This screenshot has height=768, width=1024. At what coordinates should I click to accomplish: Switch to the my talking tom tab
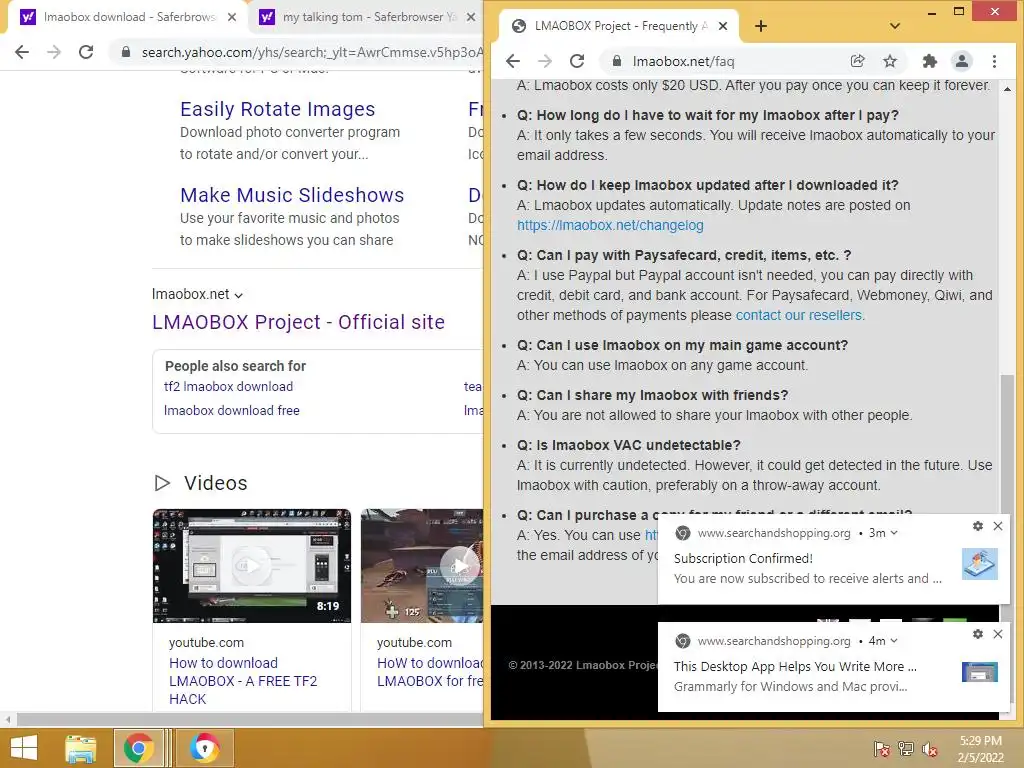tap(366, 17)
